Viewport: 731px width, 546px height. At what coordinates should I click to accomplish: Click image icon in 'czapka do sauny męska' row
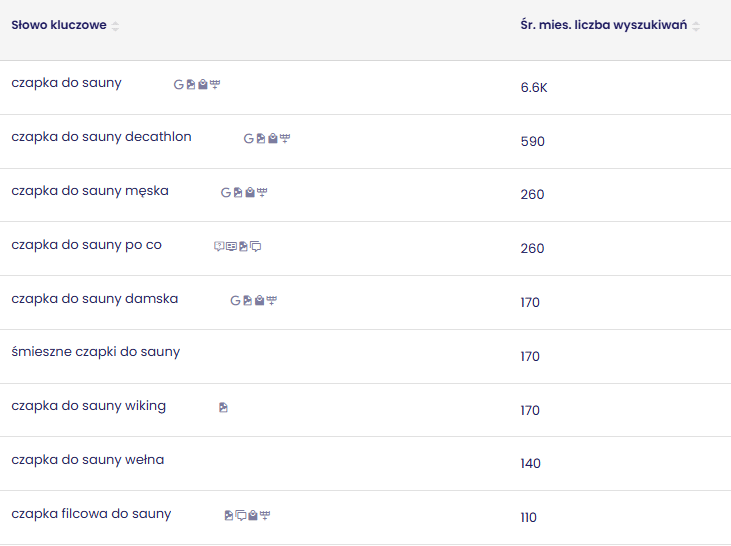point(238,192)
